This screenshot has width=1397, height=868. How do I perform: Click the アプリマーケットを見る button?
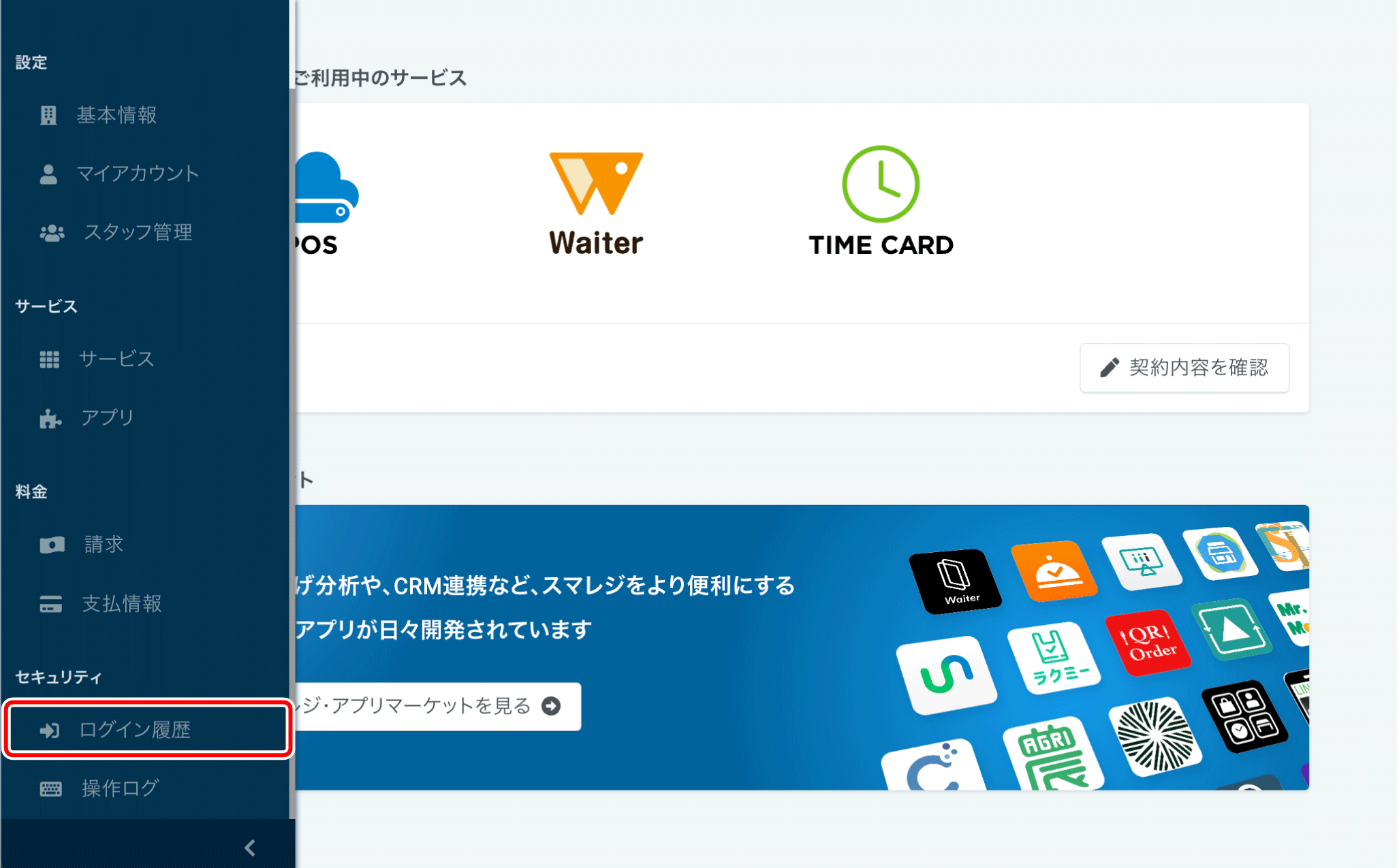pyautogui.click(x=436, y=706)
